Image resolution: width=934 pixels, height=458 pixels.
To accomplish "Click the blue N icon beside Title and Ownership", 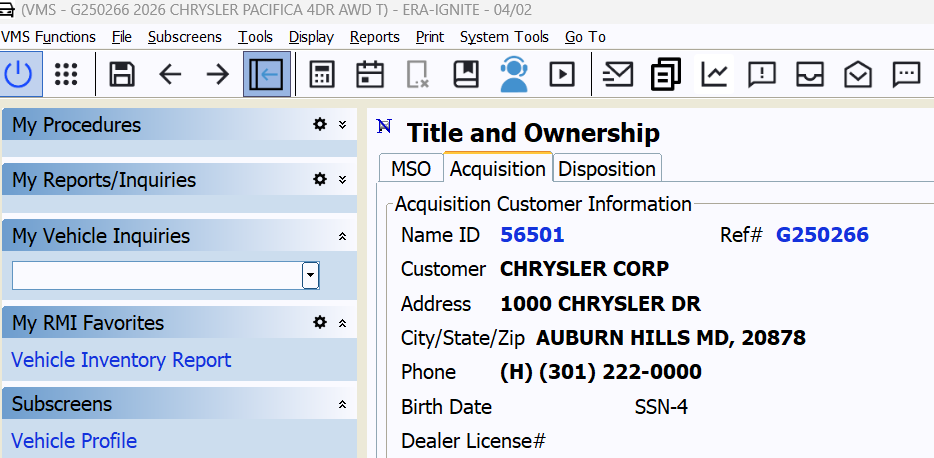I will tap(384, 126).
